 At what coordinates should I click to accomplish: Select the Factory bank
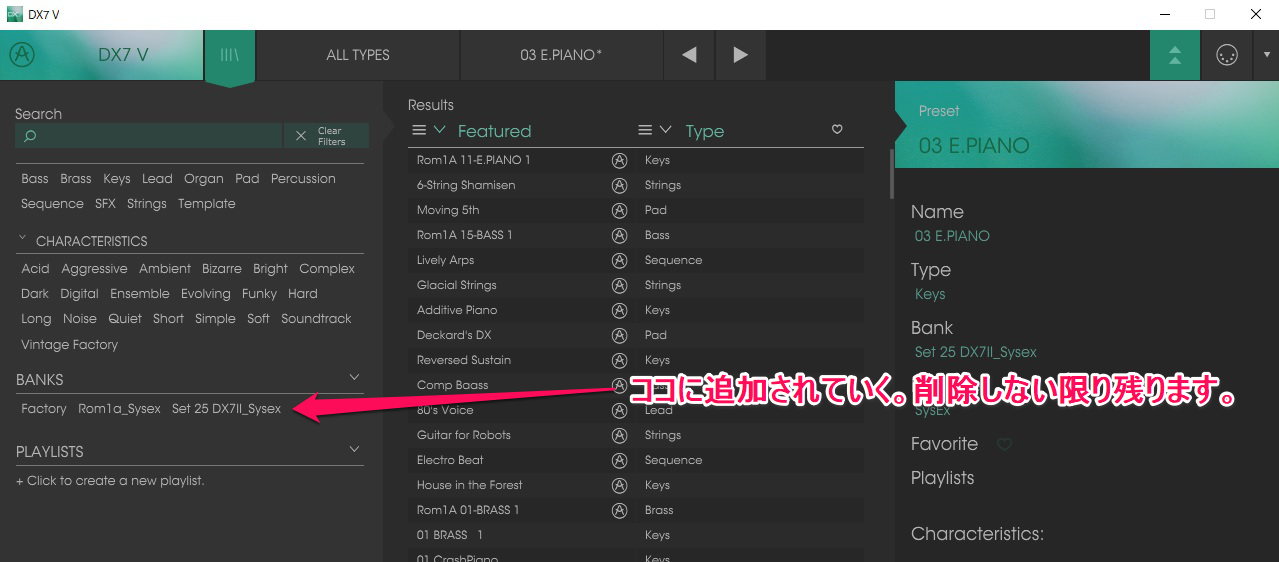point(44,409)
